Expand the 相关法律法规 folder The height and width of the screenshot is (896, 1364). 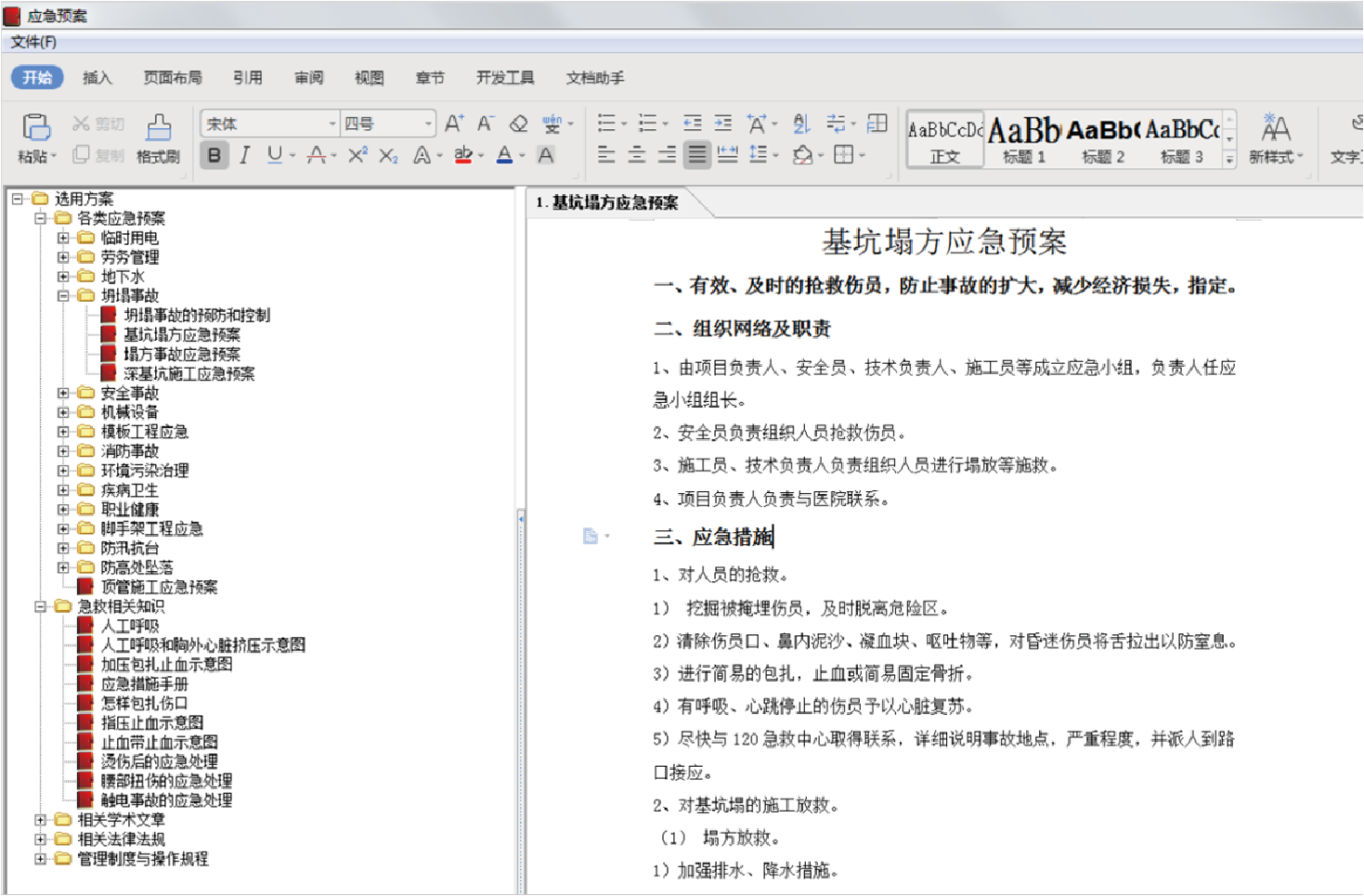tap(40, 839)
